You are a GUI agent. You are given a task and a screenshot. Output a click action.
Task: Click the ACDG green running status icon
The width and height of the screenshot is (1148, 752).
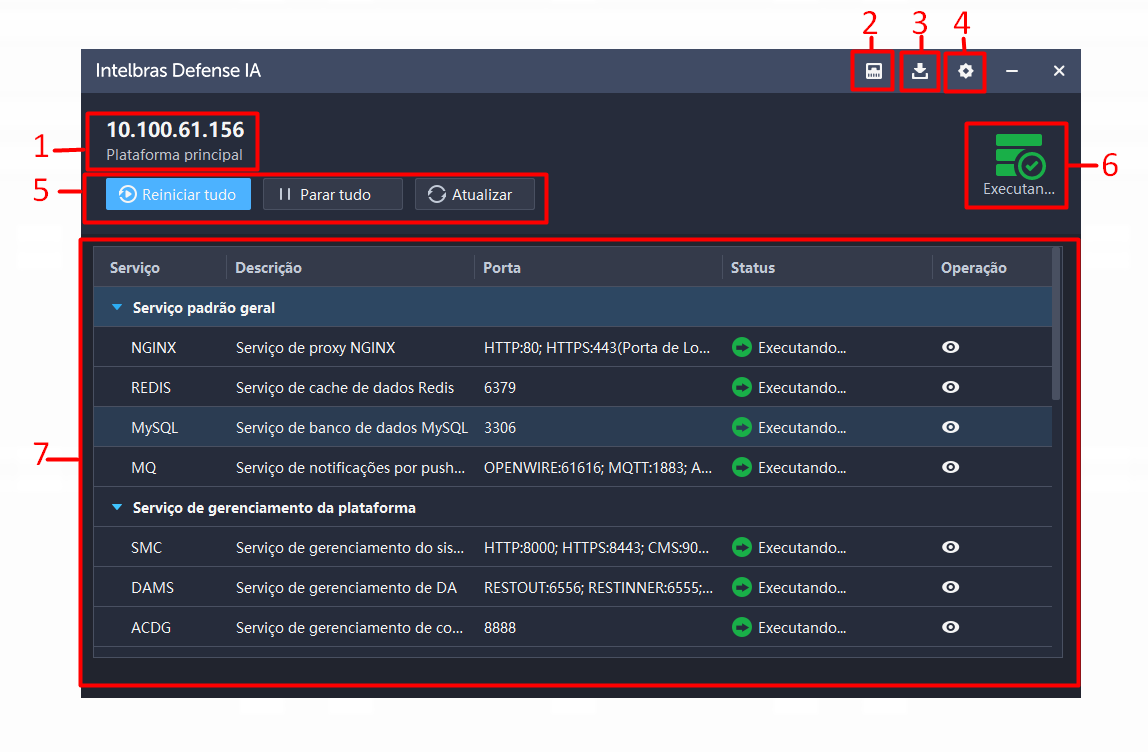pos(742,627)
